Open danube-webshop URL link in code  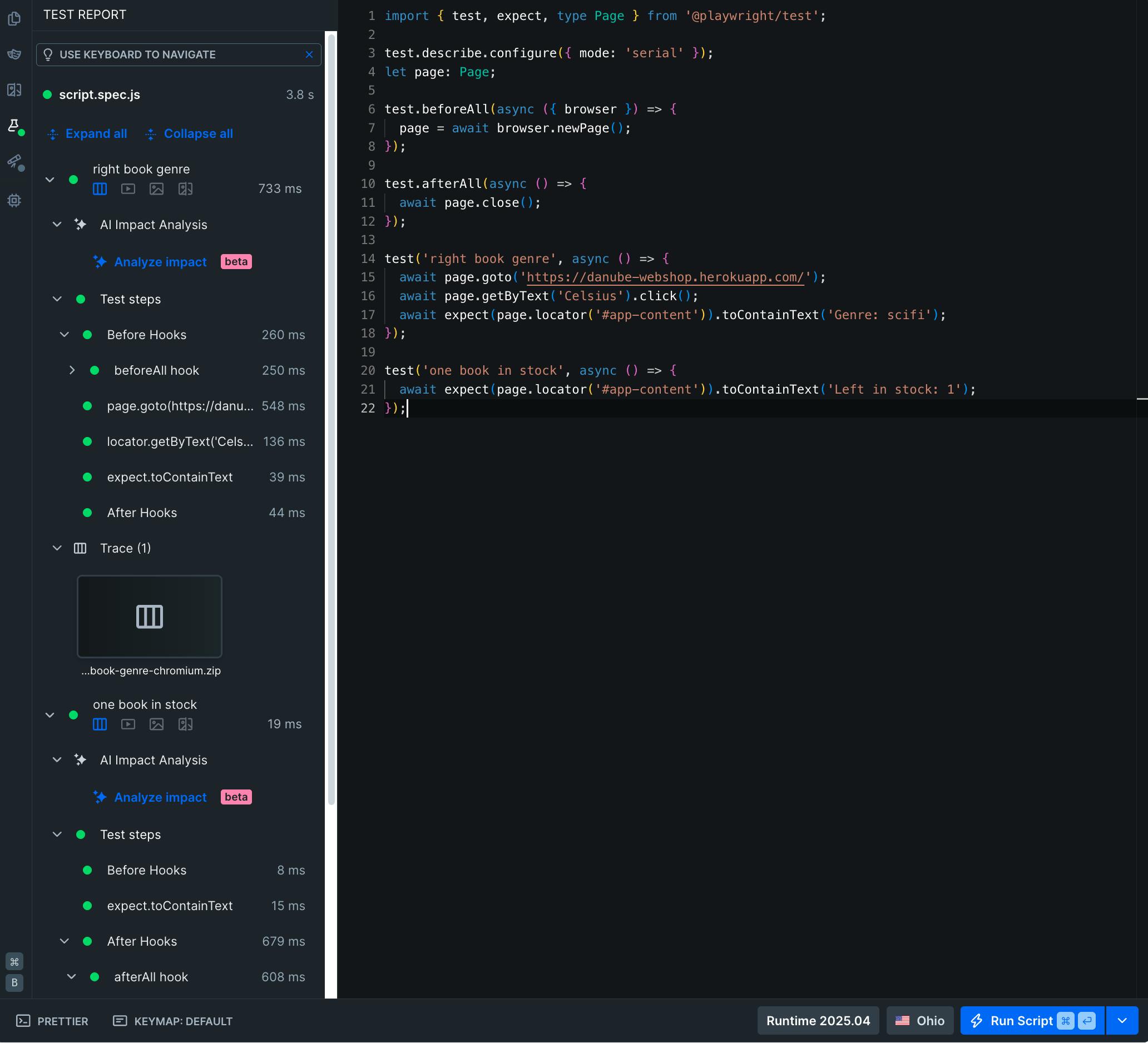[665, 277]
